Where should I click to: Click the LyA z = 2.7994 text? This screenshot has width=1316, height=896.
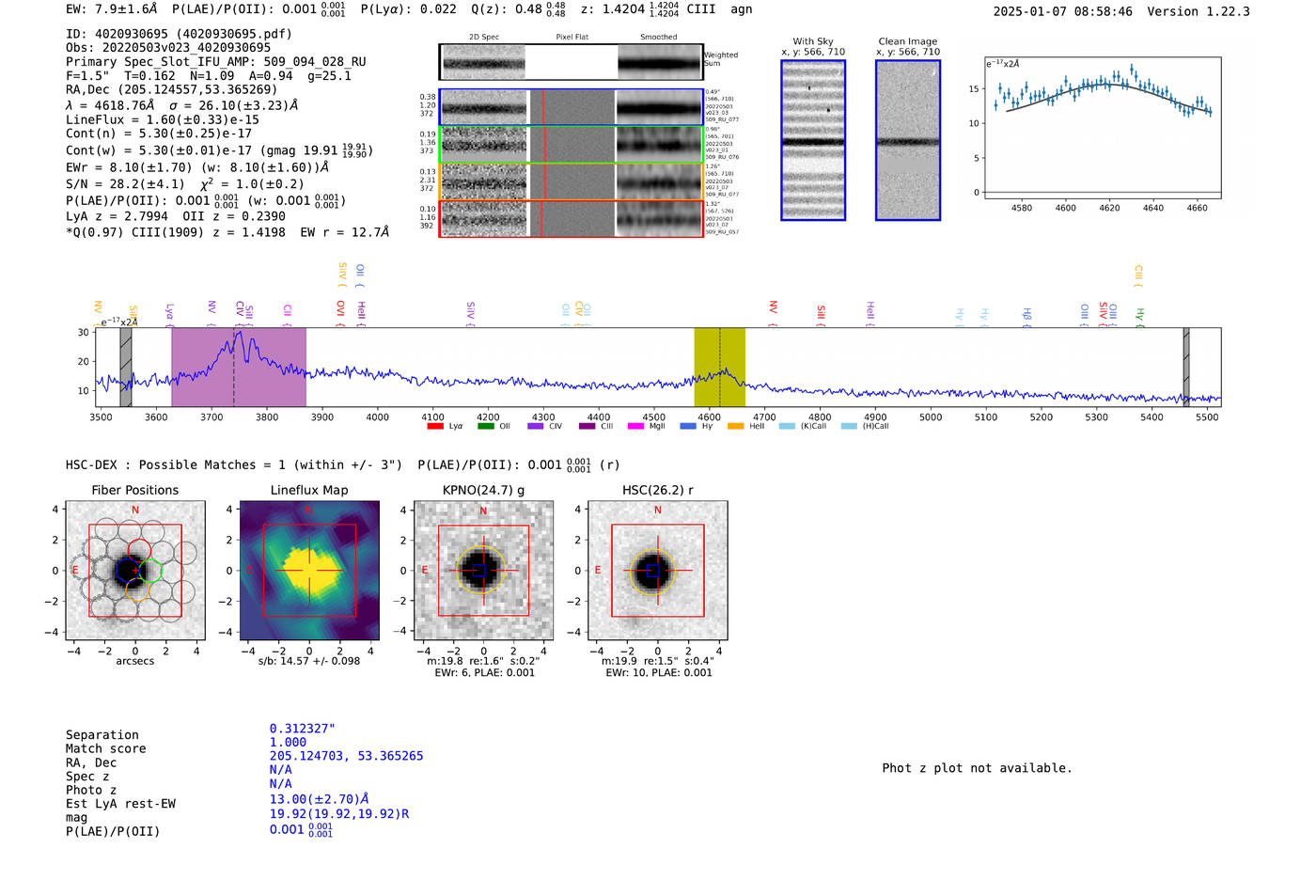pos(117,216)
